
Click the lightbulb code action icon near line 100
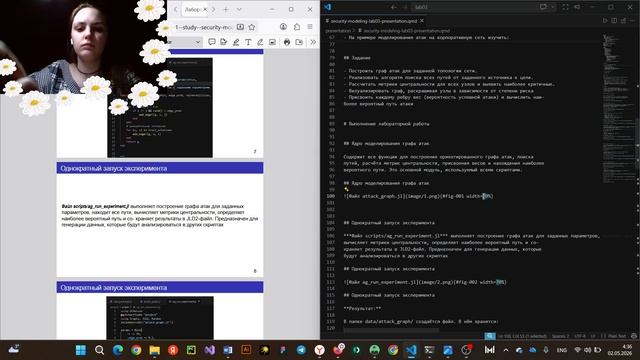click(347, 189)
